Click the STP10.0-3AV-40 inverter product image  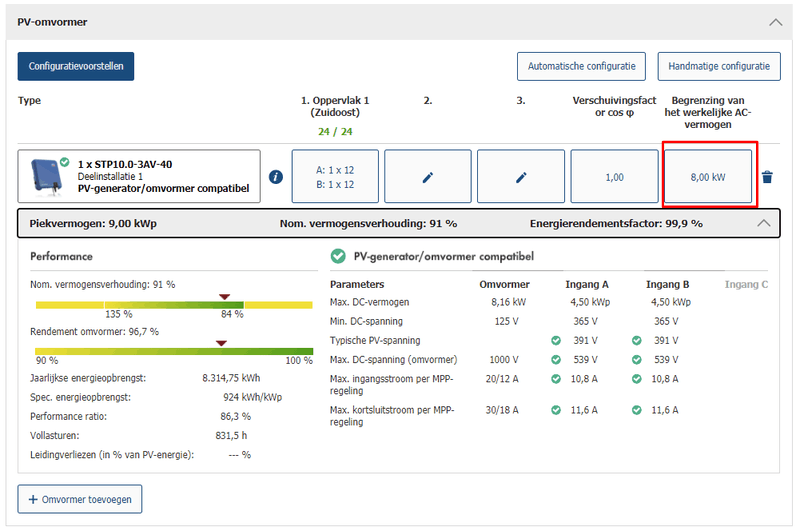[47, 176]
